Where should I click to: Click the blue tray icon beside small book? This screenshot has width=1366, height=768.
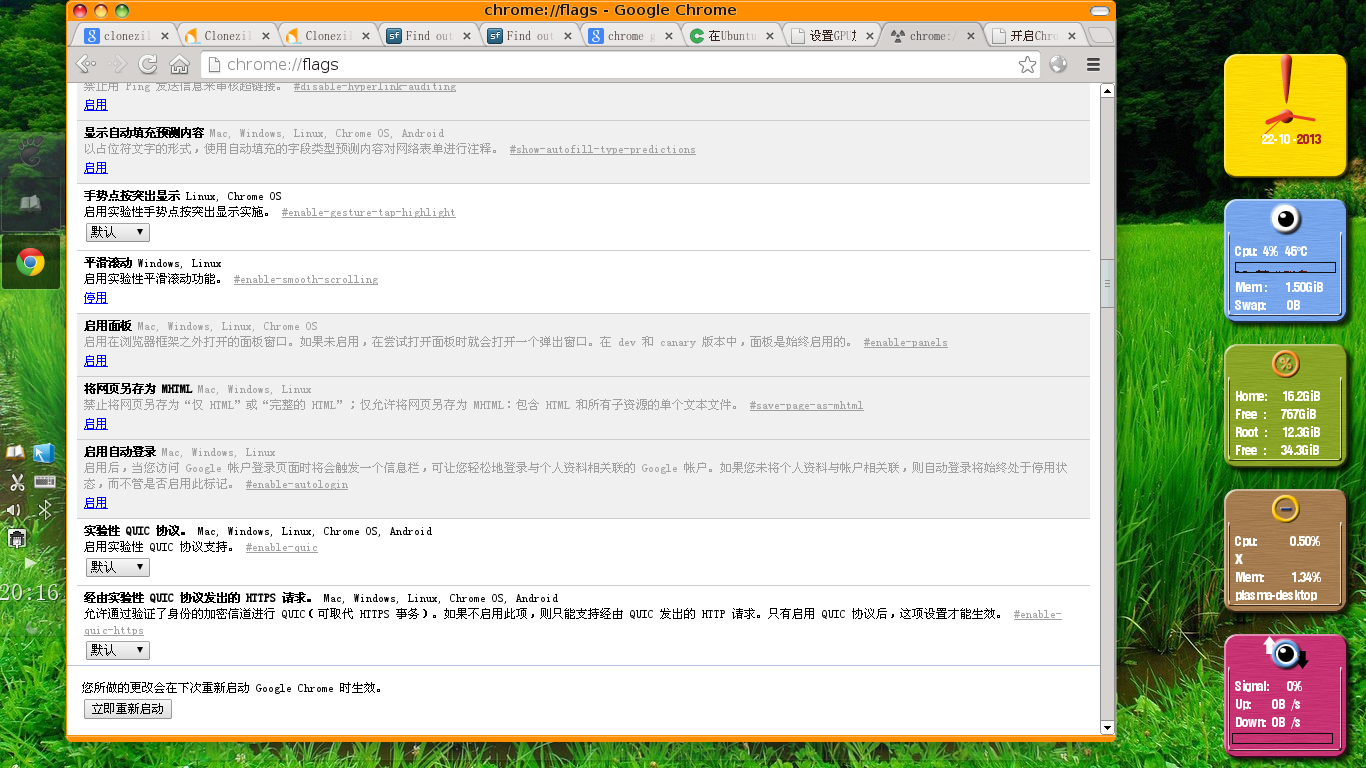click(43, 454)
